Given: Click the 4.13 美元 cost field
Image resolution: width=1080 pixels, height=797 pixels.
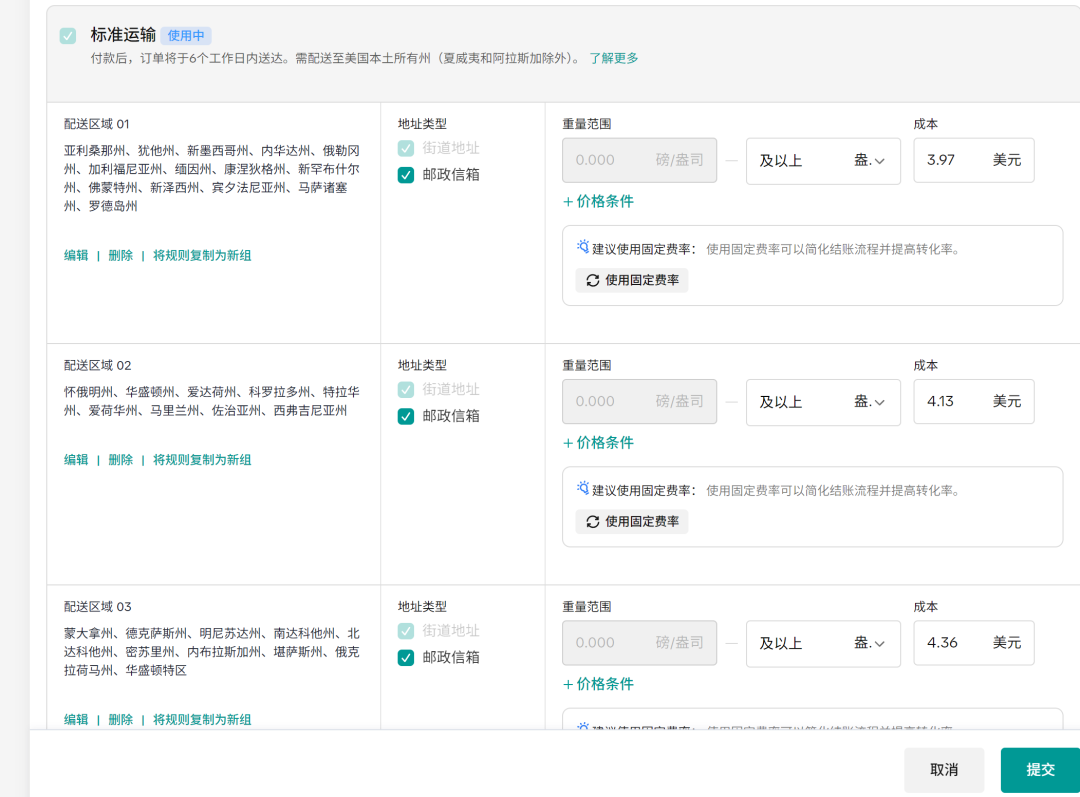Looking at the screenshot, I should [x=973, y=402].
